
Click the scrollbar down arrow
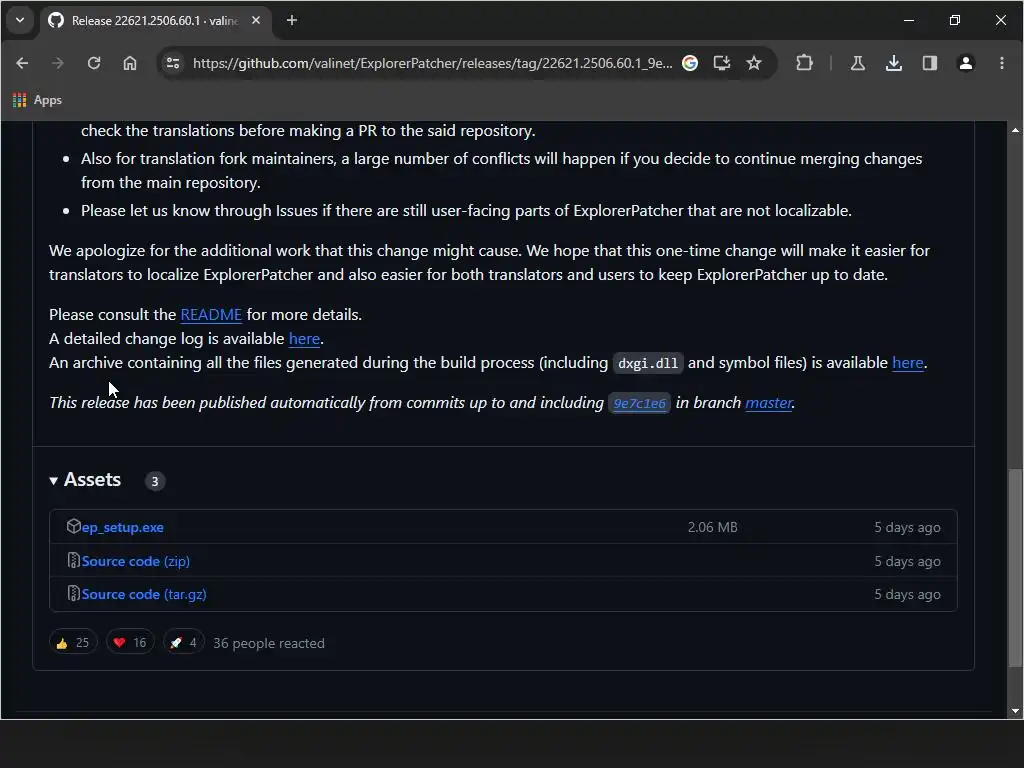pyautogui.click(x=1015, y=711)
